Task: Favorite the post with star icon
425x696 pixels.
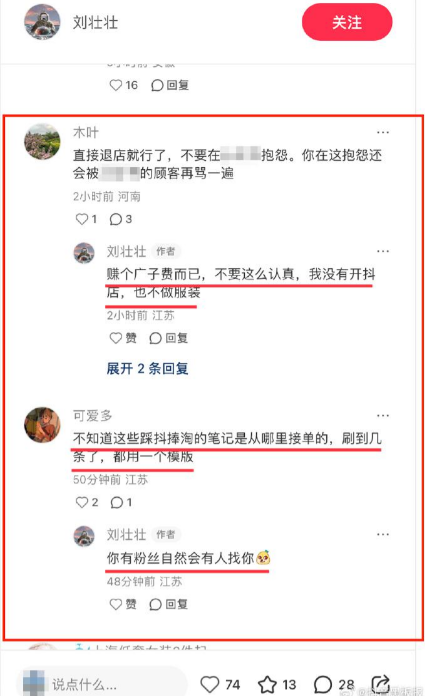Action: [277, 684]
